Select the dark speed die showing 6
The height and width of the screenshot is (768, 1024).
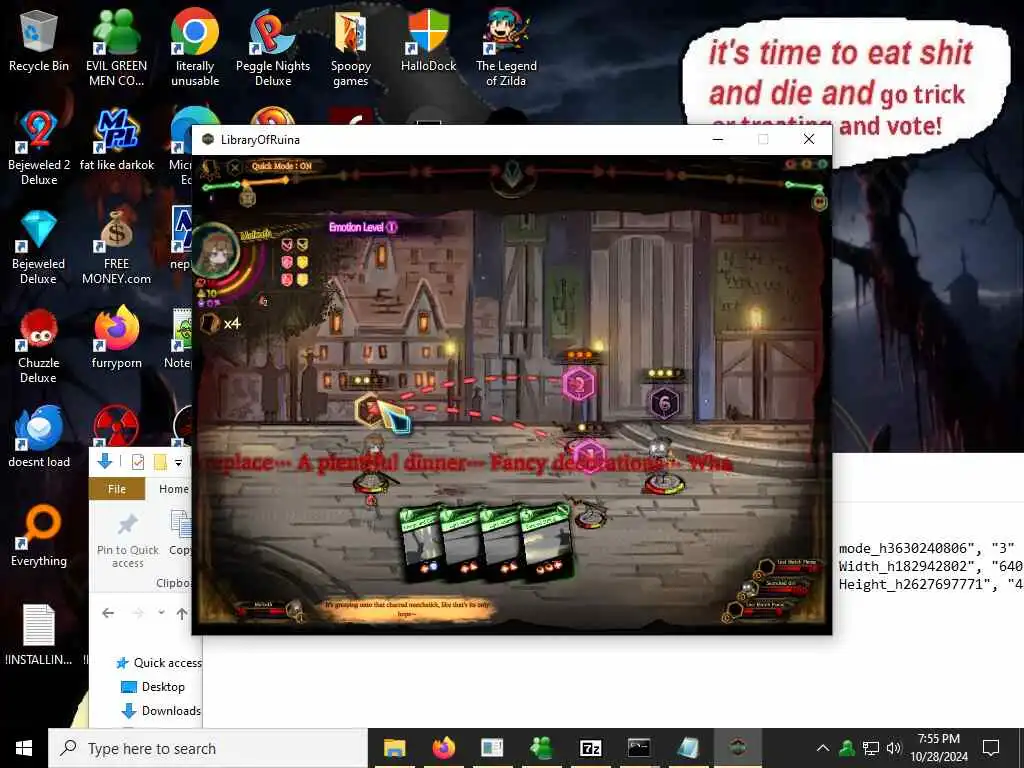point(664,404)
